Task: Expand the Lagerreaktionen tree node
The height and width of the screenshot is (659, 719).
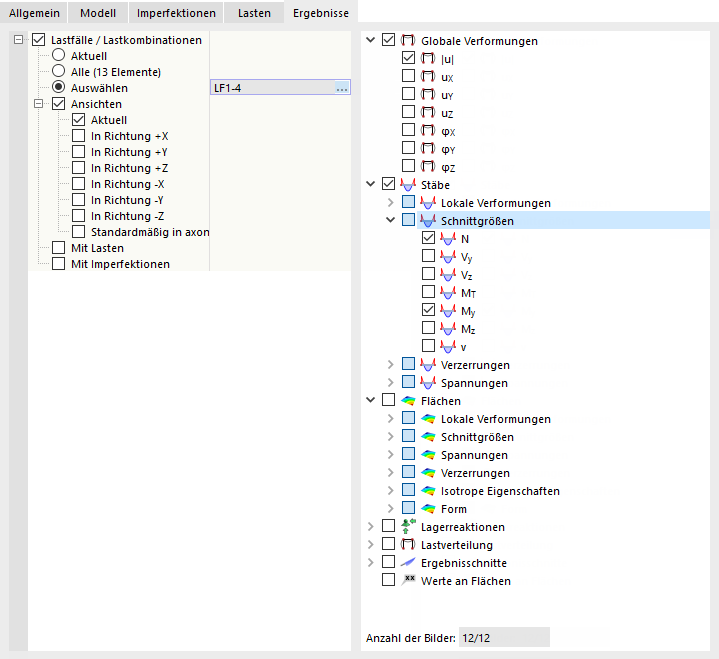Action: coord(371,526)
